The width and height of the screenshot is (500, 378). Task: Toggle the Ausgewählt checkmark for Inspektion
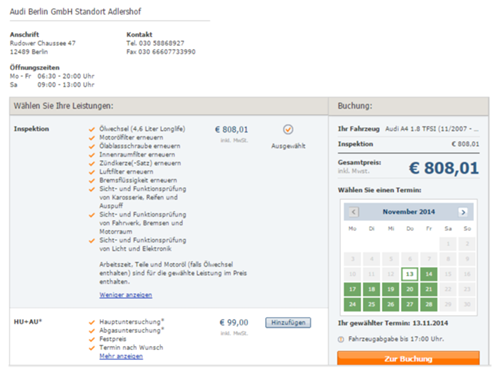288,129
